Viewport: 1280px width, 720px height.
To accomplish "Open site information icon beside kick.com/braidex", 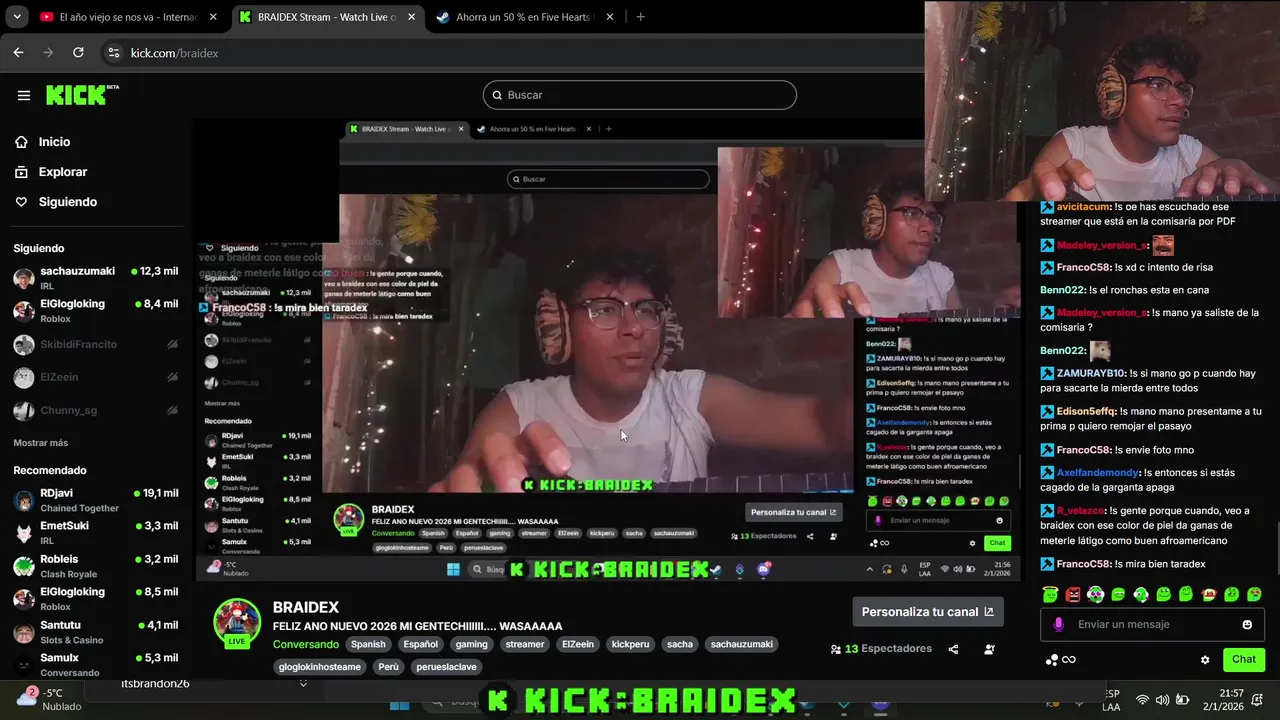I will click(x=113, y=52).
